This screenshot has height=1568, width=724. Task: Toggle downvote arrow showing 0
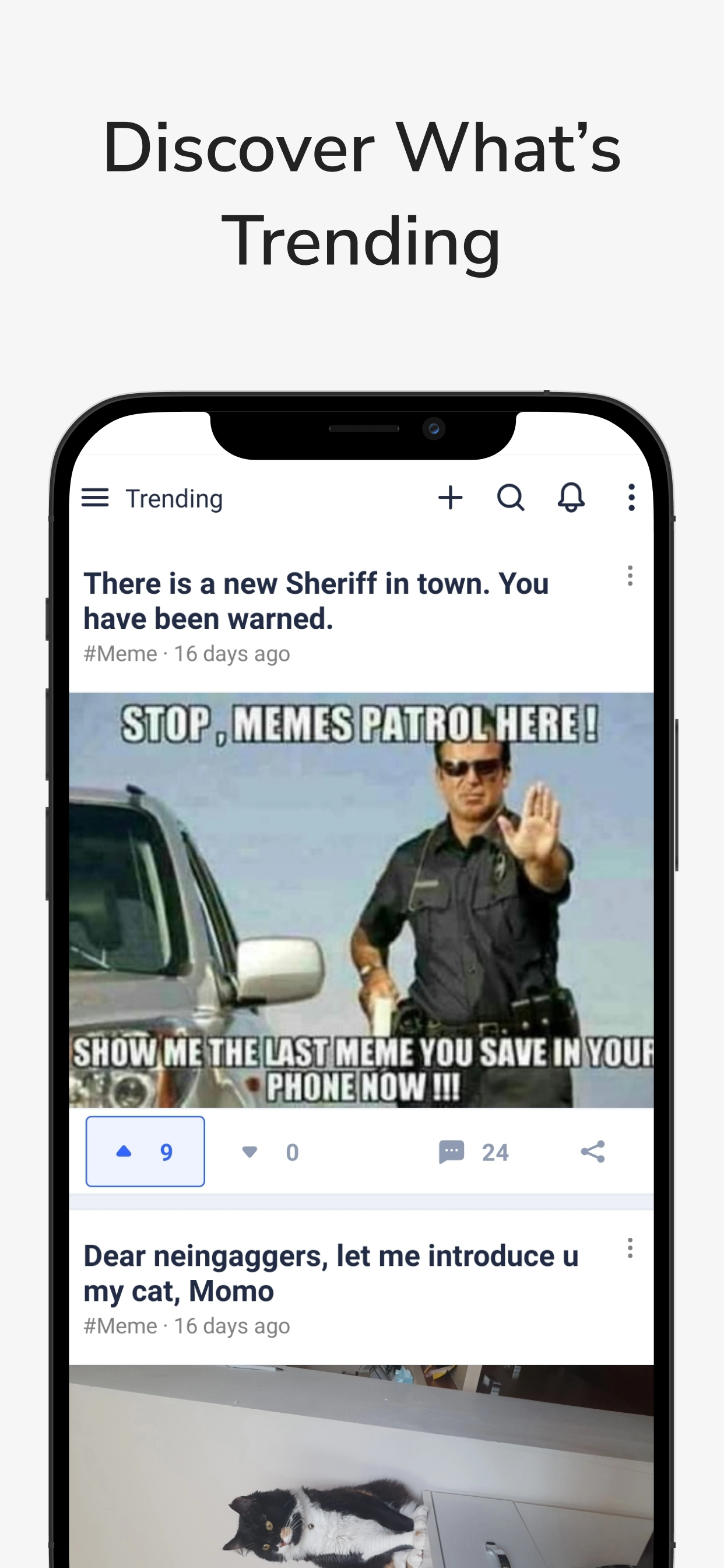[x=270, y=1152]
